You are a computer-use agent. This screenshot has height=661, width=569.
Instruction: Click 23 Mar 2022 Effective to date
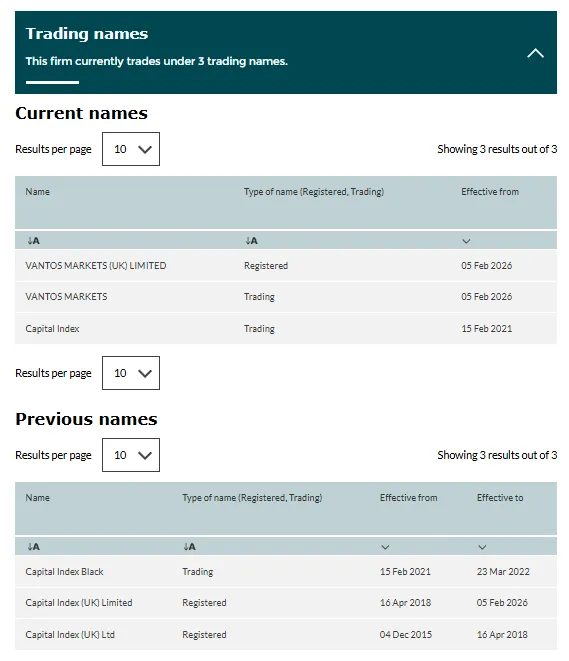503,572
